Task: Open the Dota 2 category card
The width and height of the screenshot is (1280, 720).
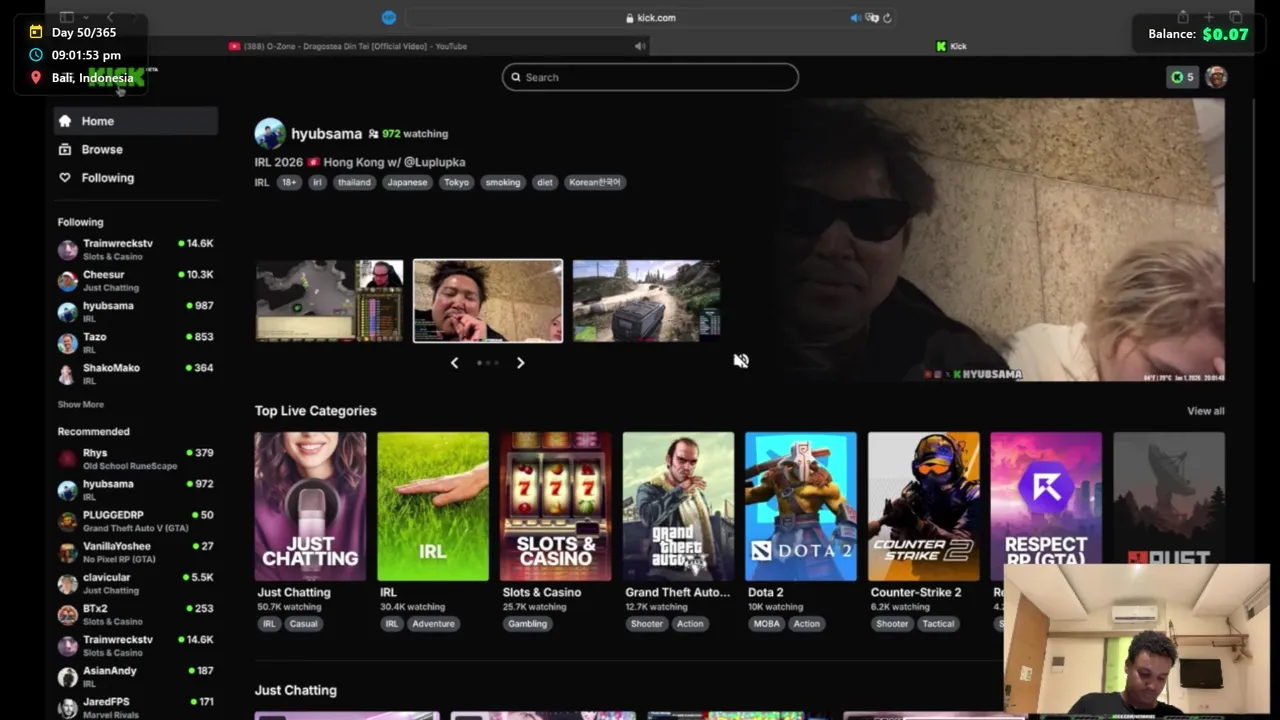Action: pyautogui.click(x=801, y=506)
